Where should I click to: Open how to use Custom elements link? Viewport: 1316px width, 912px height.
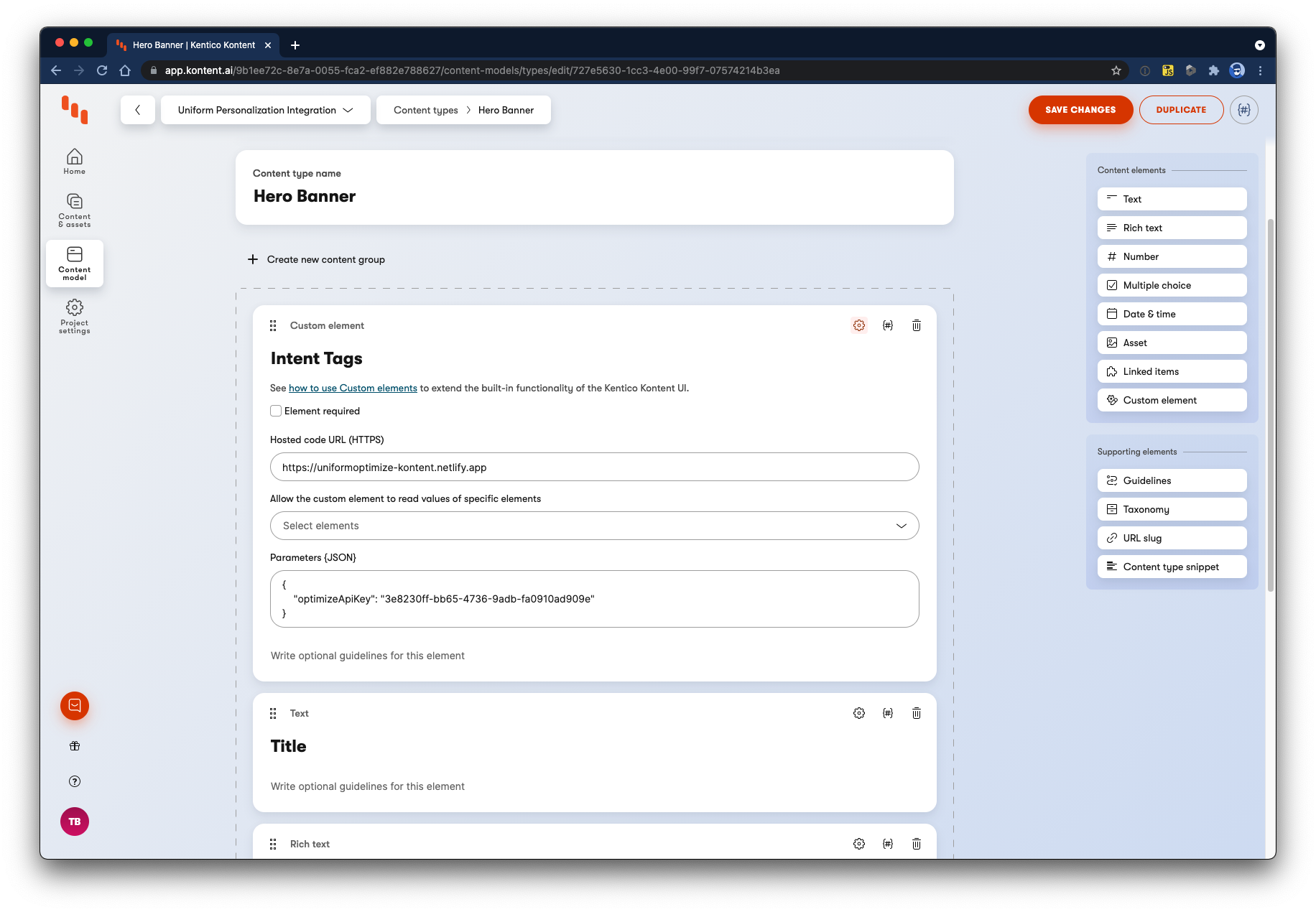tap(353, 388)
